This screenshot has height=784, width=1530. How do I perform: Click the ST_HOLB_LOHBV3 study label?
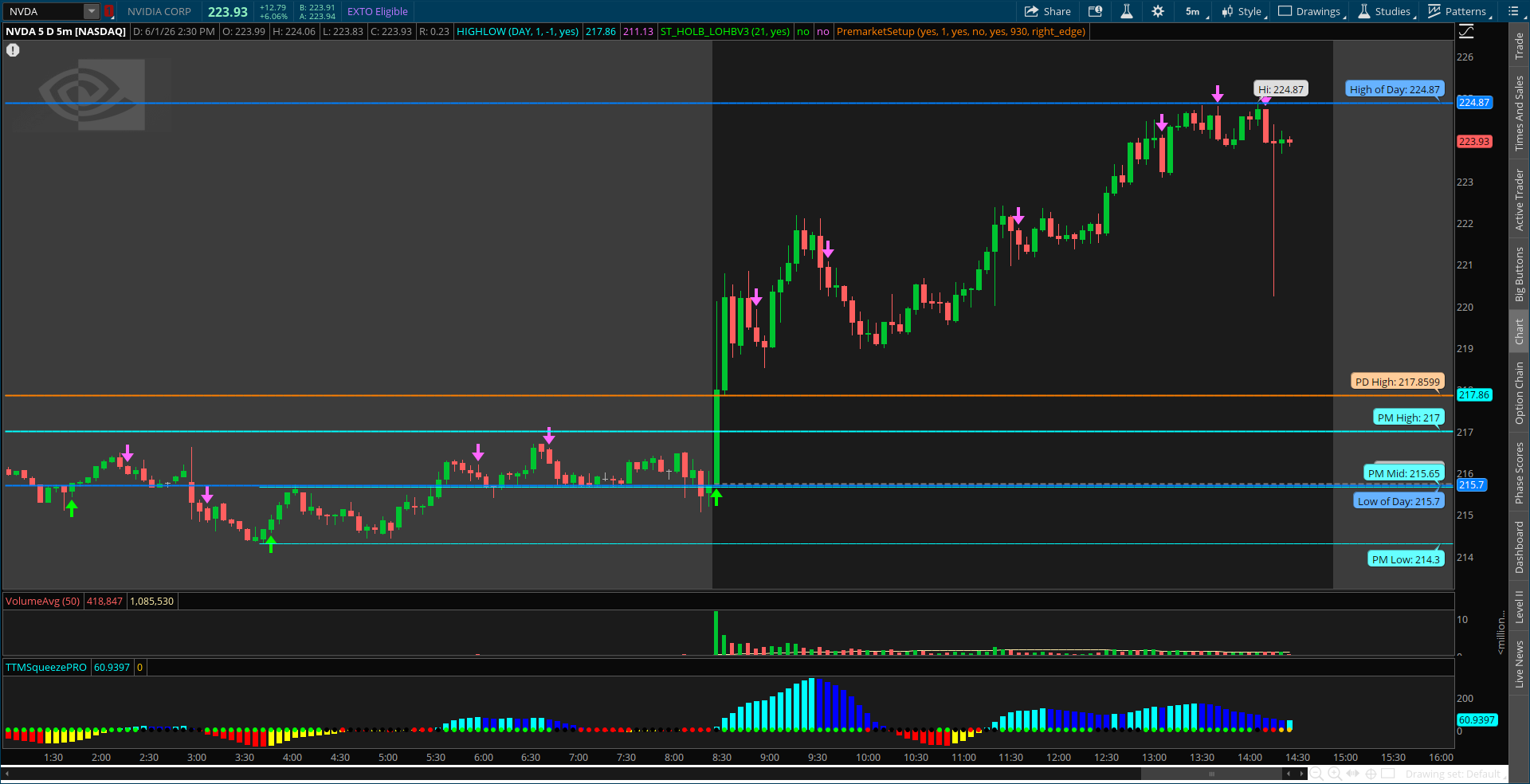725,32
